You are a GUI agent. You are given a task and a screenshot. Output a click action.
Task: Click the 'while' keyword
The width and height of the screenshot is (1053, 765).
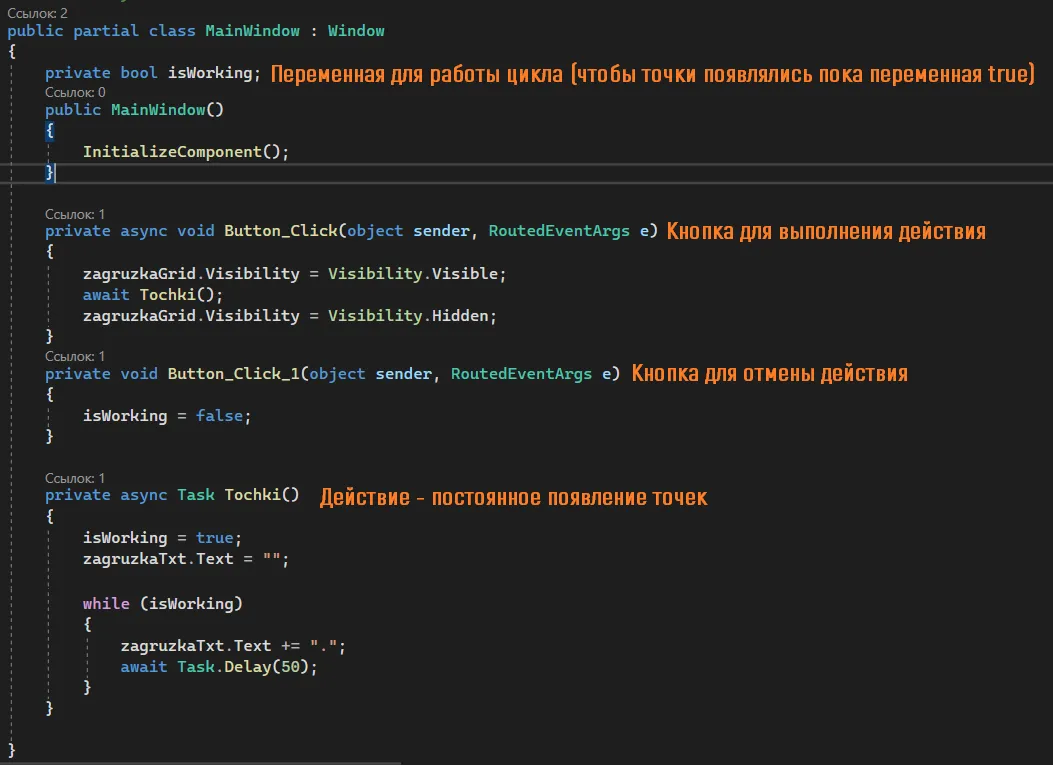[x=106, y=604]
